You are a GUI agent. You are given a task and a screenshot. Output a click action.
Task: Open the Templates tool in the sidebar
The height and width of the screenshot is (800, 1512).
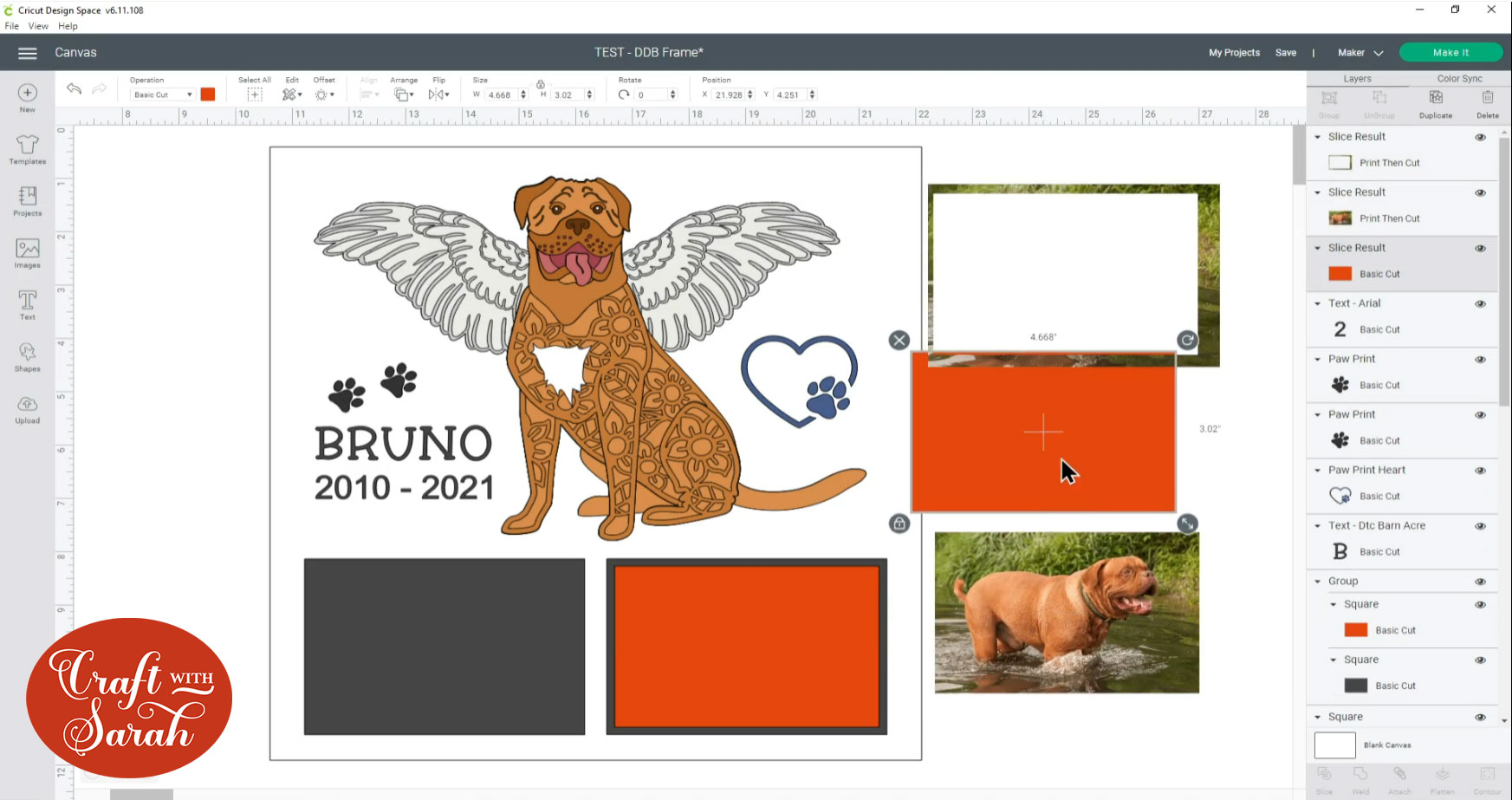(x=28, y=149)
